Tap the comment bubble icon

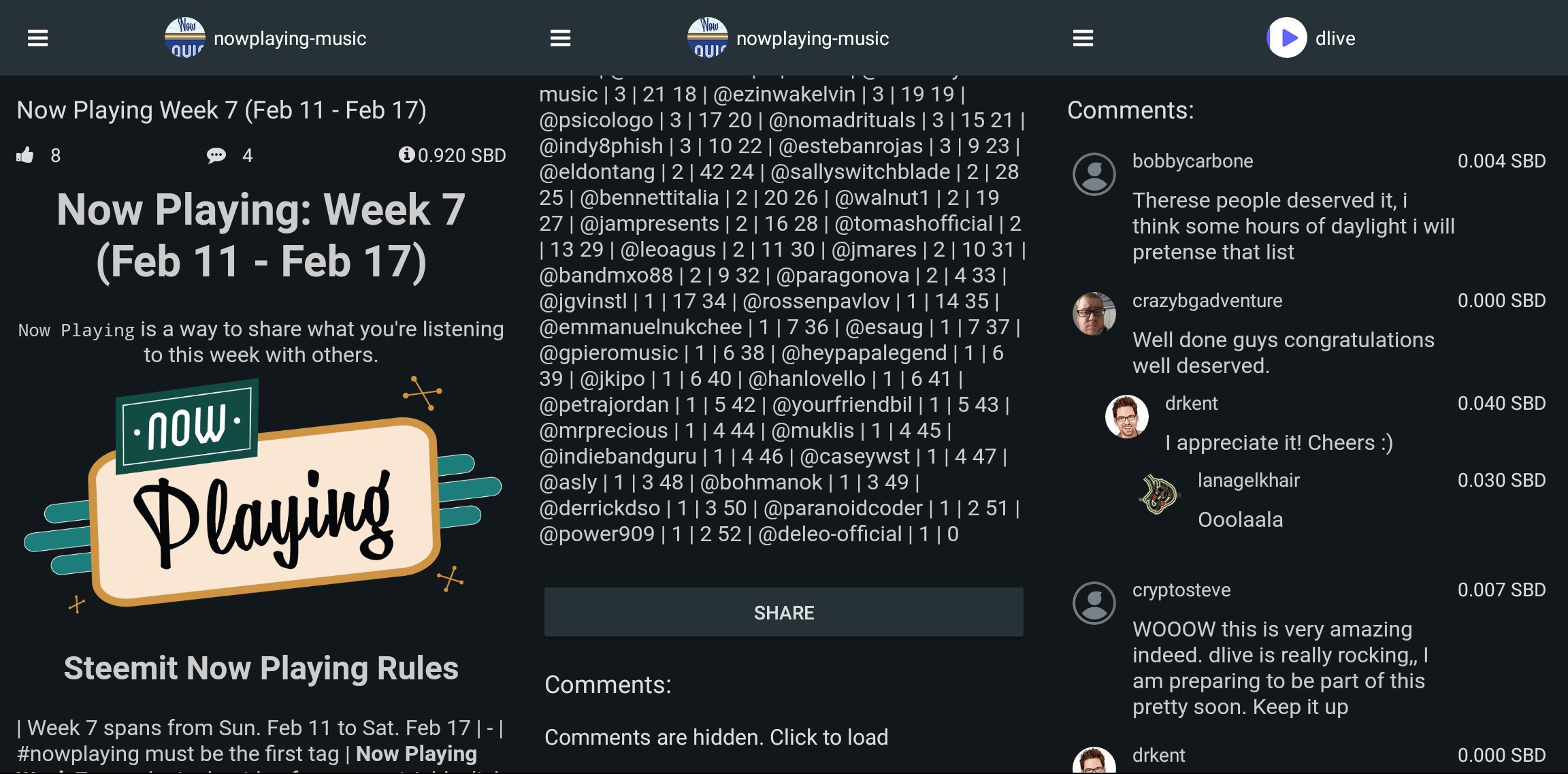click(216, 155)
